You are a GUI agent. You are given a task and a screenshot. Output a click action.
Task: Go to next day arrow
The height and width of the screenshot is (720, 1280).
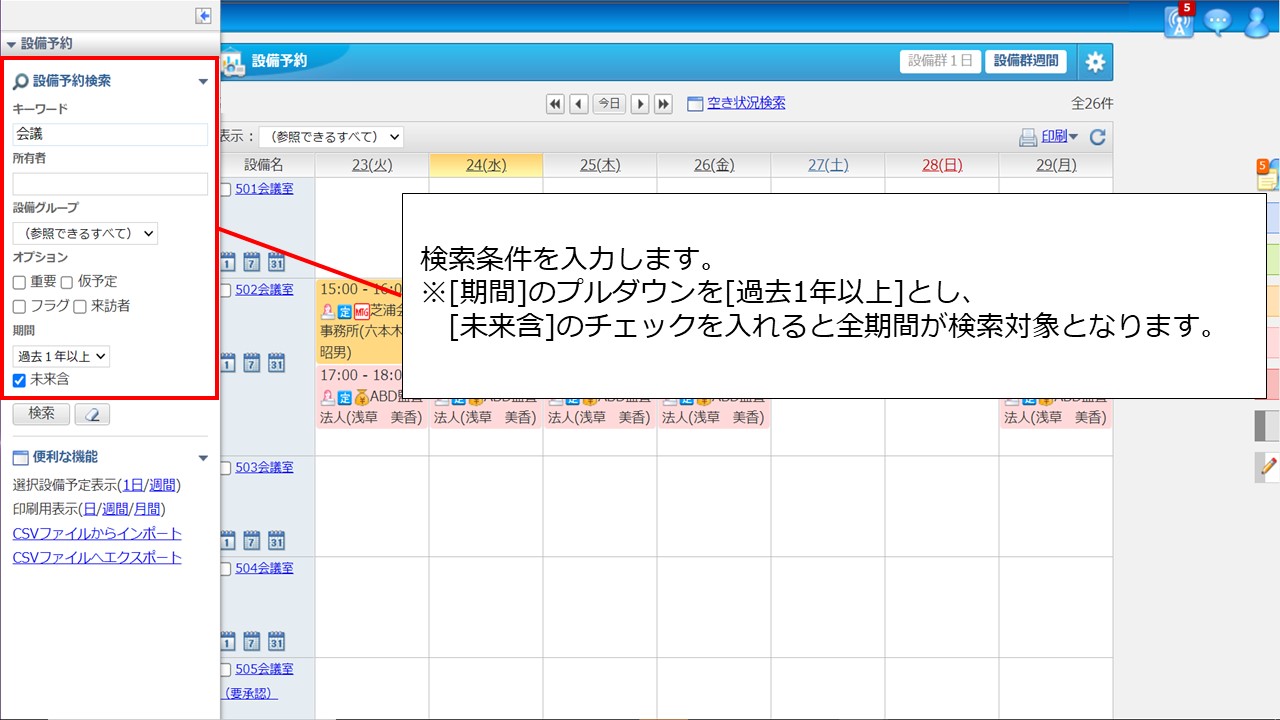tap(639, 103)
